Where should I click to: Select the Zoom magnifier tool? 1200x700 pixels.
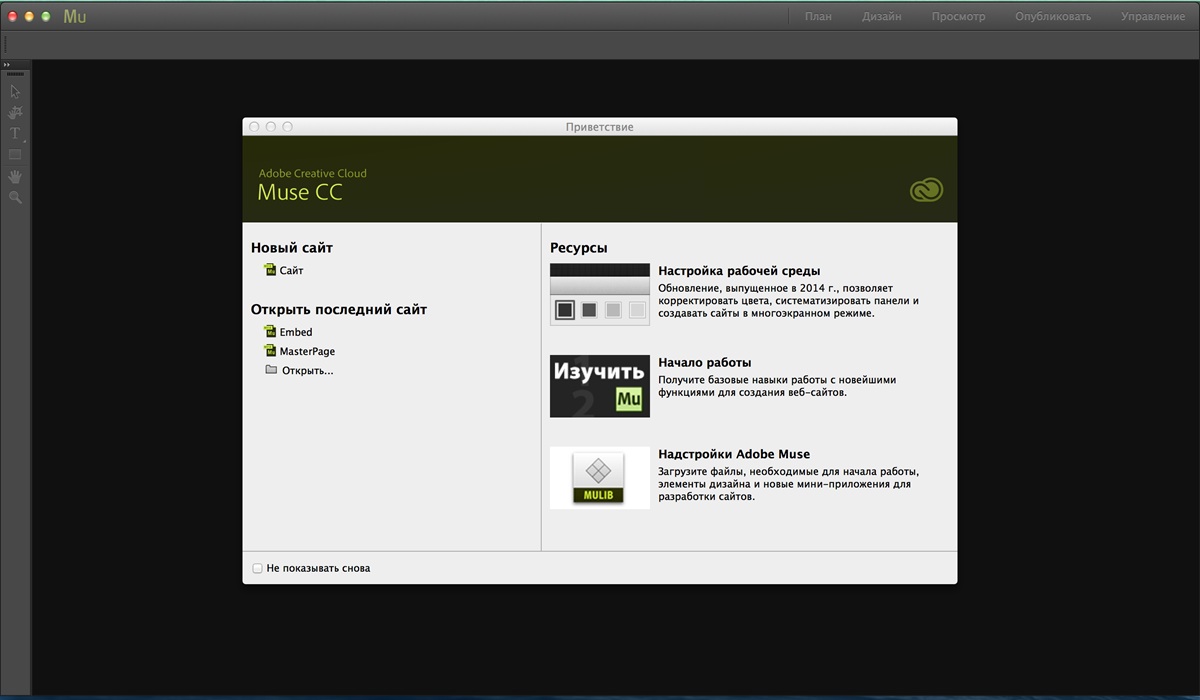click(15, 197)
